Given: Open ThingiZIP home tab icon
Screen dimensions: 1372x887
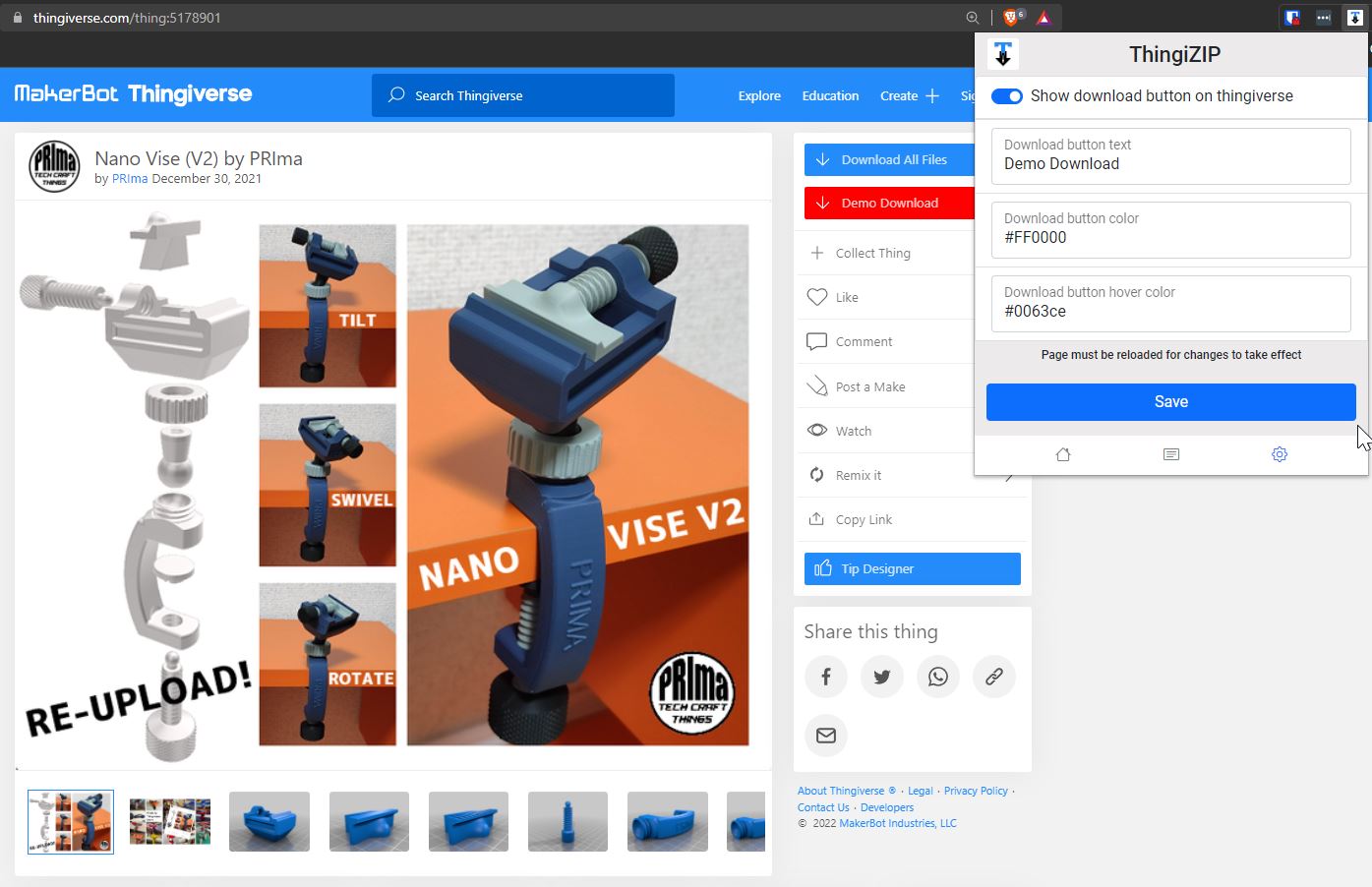Looking at the screenshot, I should point(1063,454).
